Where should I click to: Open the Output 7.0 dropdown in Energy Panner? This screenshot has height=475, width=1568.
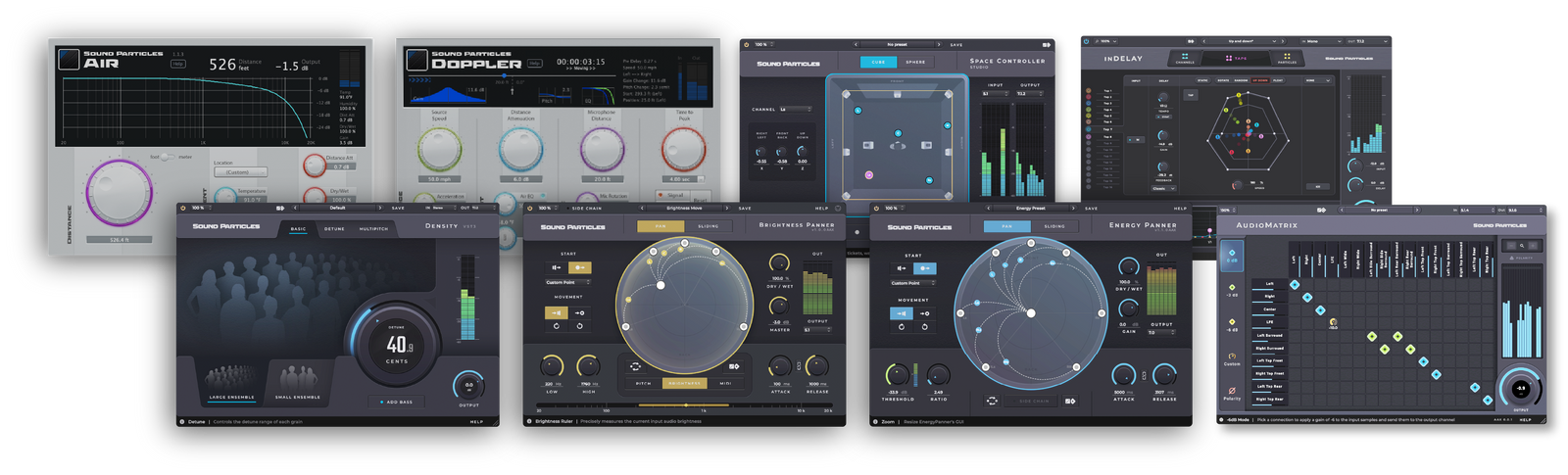(1161, 332)
